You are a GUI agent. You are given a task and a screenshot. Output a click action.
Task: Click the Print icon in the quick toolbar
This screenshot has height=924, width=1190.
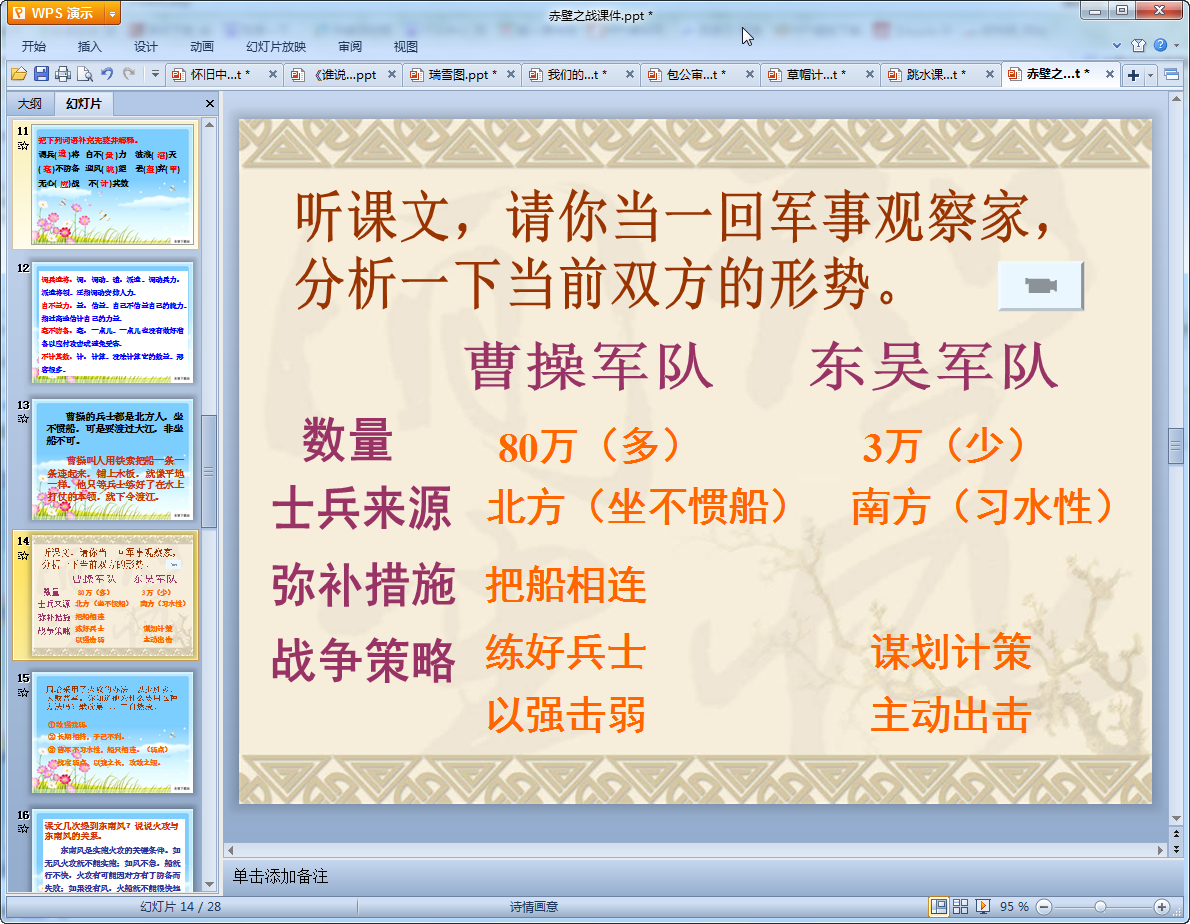(63, 74)
